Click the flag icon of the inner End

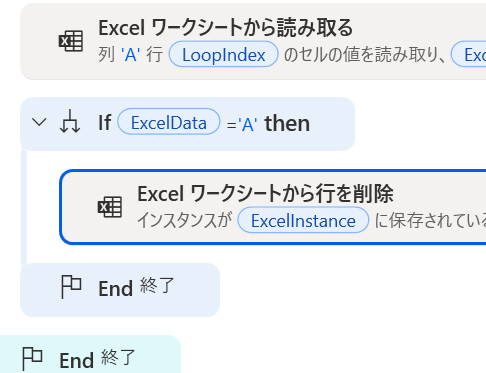pyautogui.click(x=71, y=286)
